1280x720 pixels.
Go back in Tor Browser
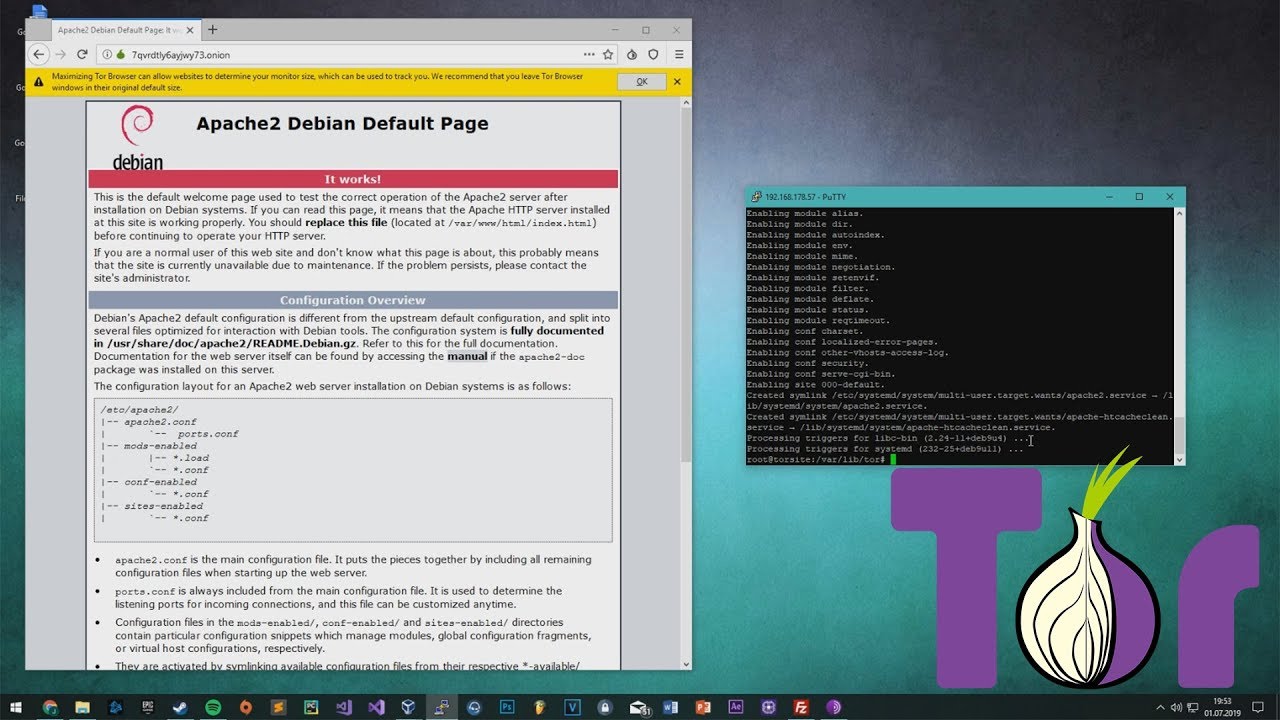click(x=39, y=54)
